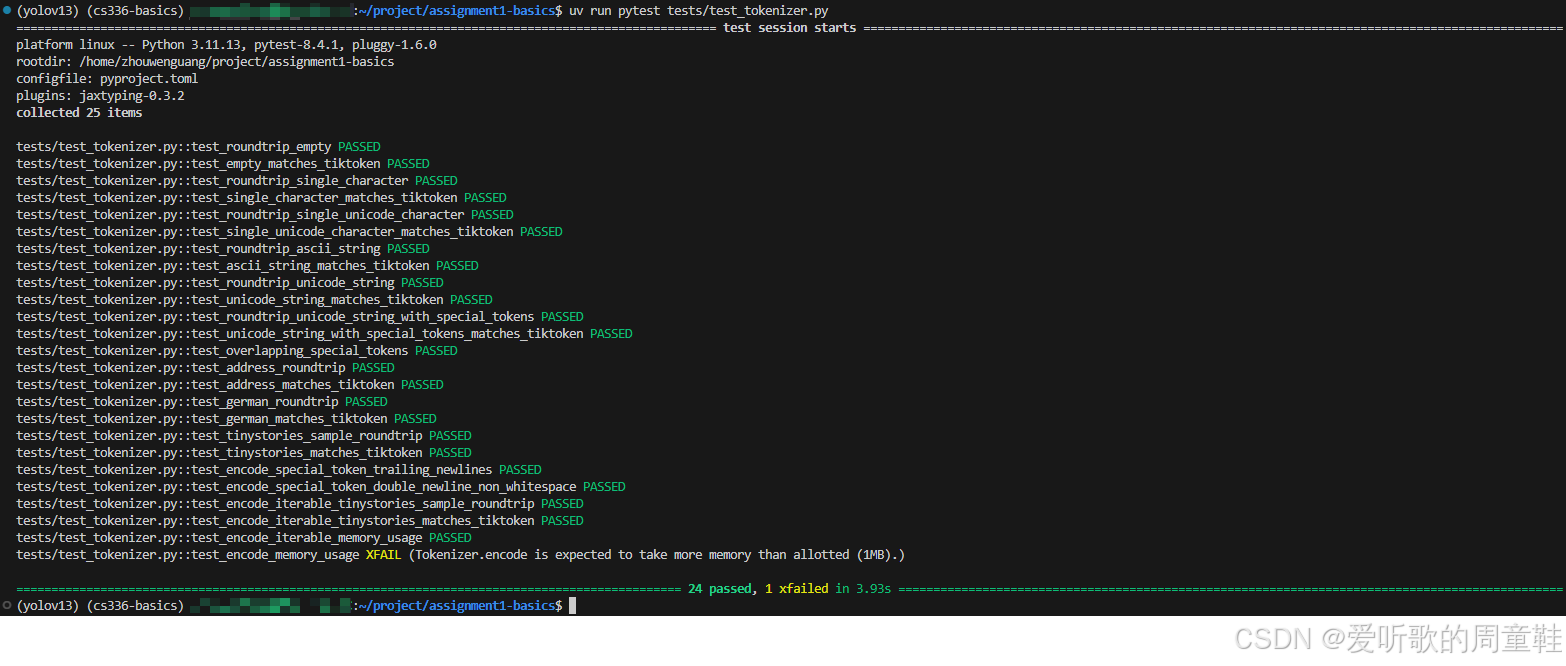
Task: Click test_encode_special_token_trailing_newlines line
Action: pyautogui.click(x=279, y=470)
